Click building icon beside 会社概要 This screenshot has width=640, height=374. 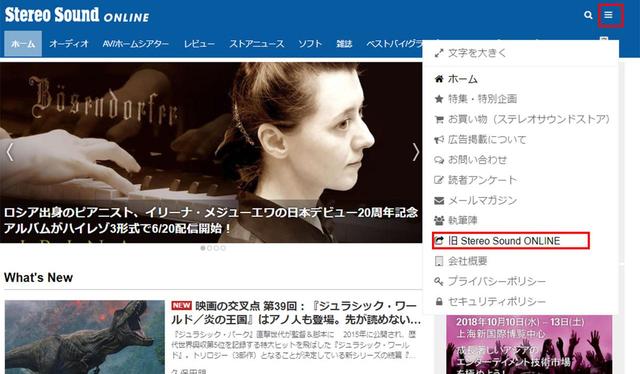(x=439, y=261)
